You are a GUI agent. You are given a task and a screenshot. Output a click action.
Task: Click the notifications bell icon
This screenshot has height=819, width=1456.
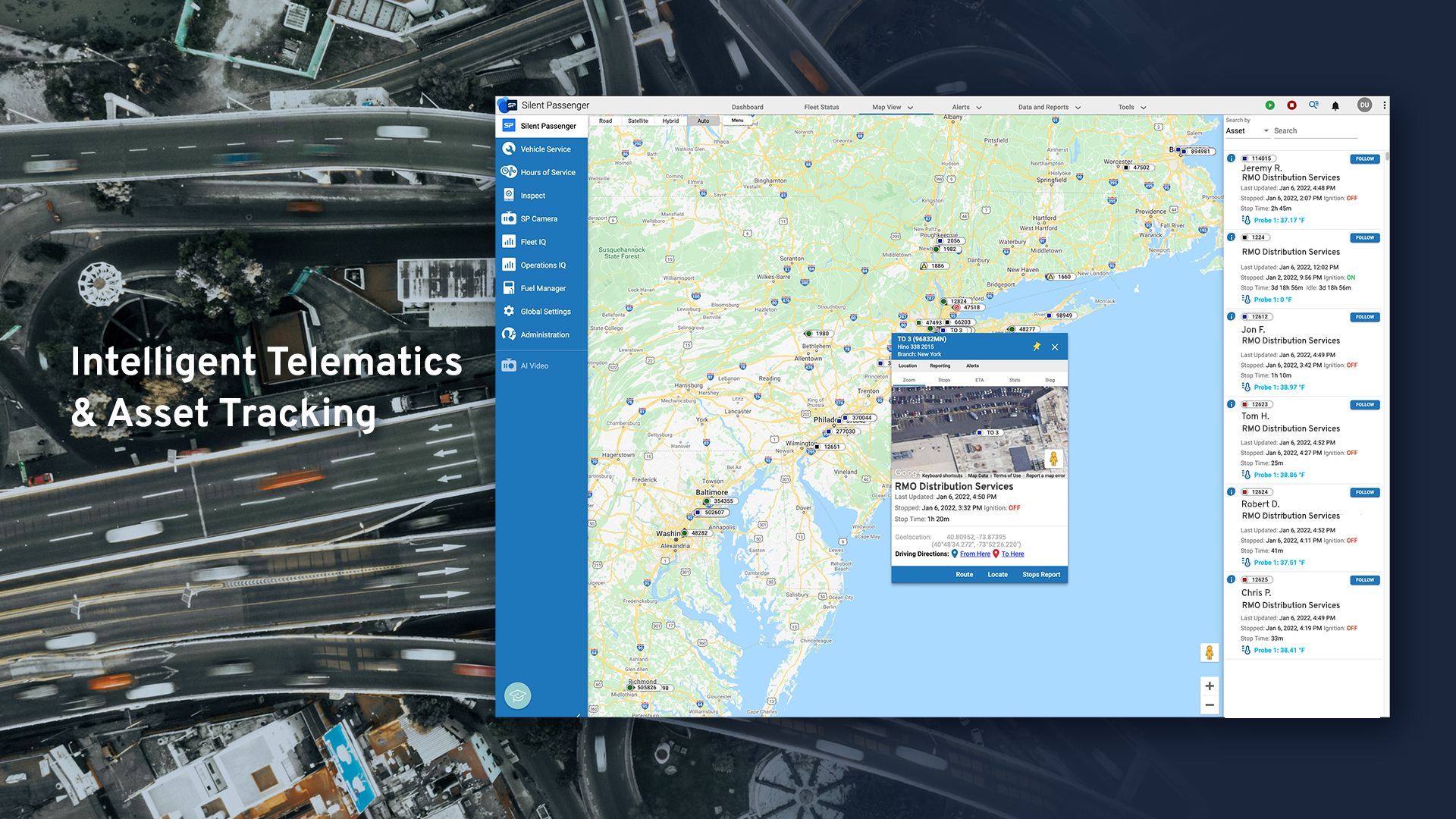pyautogui.click(x=1336, y=105)
